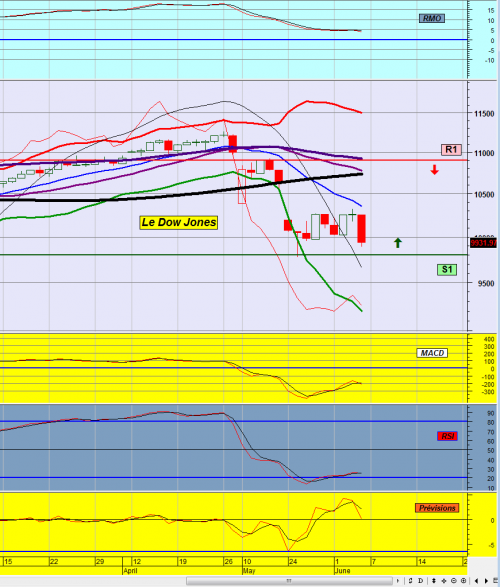Screen dimensions: 500x587
Task: Click the red down arrow marker
Action: coord(434,170)
